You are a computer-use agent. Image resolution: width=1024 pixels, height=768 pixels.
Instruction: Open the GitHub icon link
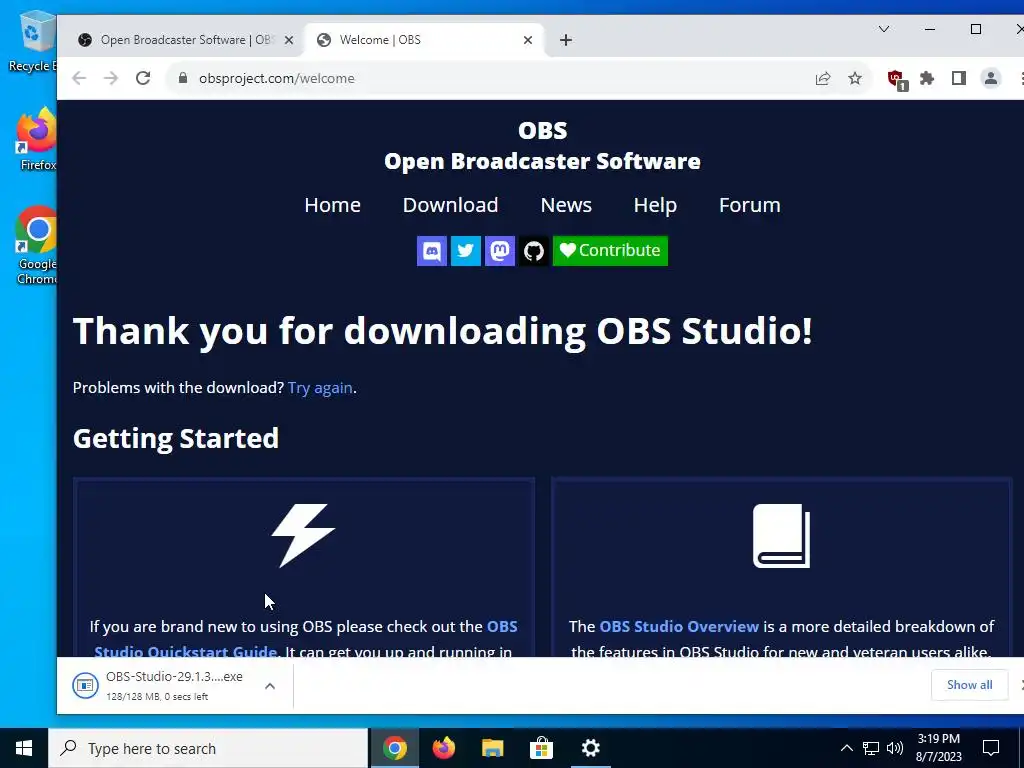tap(534, 251)
